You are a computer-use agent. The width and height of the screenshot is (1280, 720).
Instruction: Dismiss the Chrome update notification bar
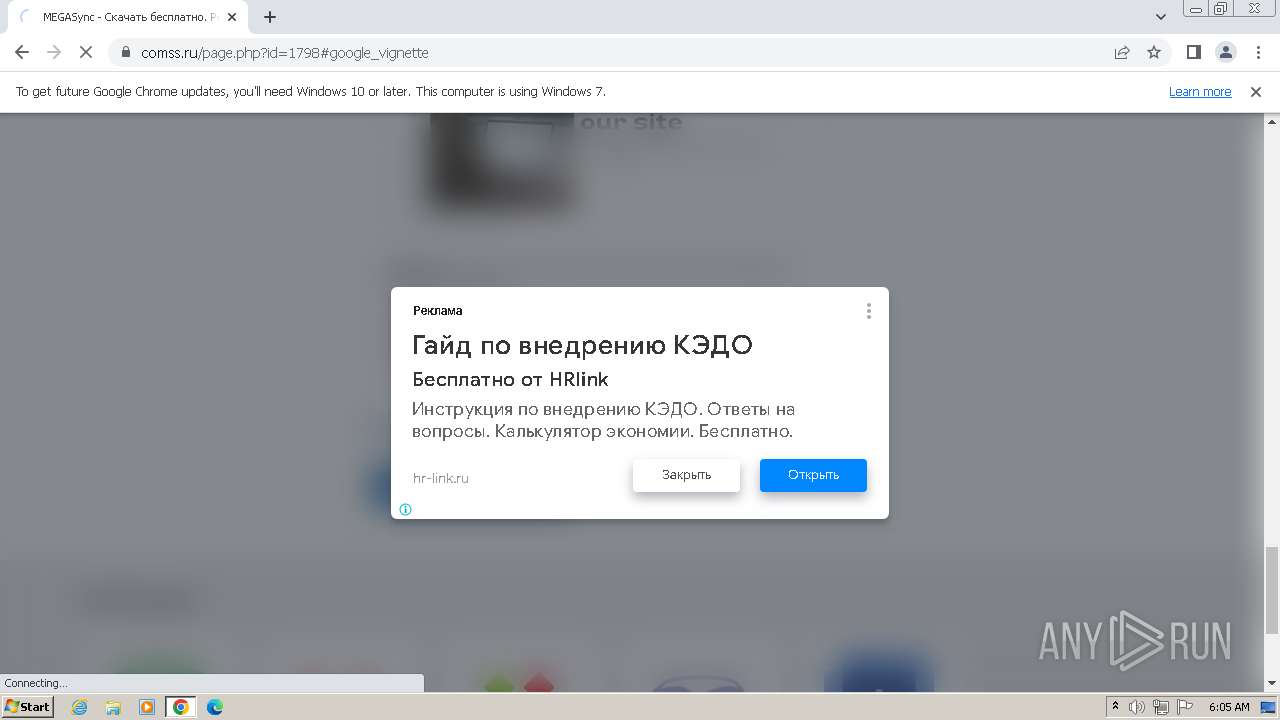(1256, 92)
